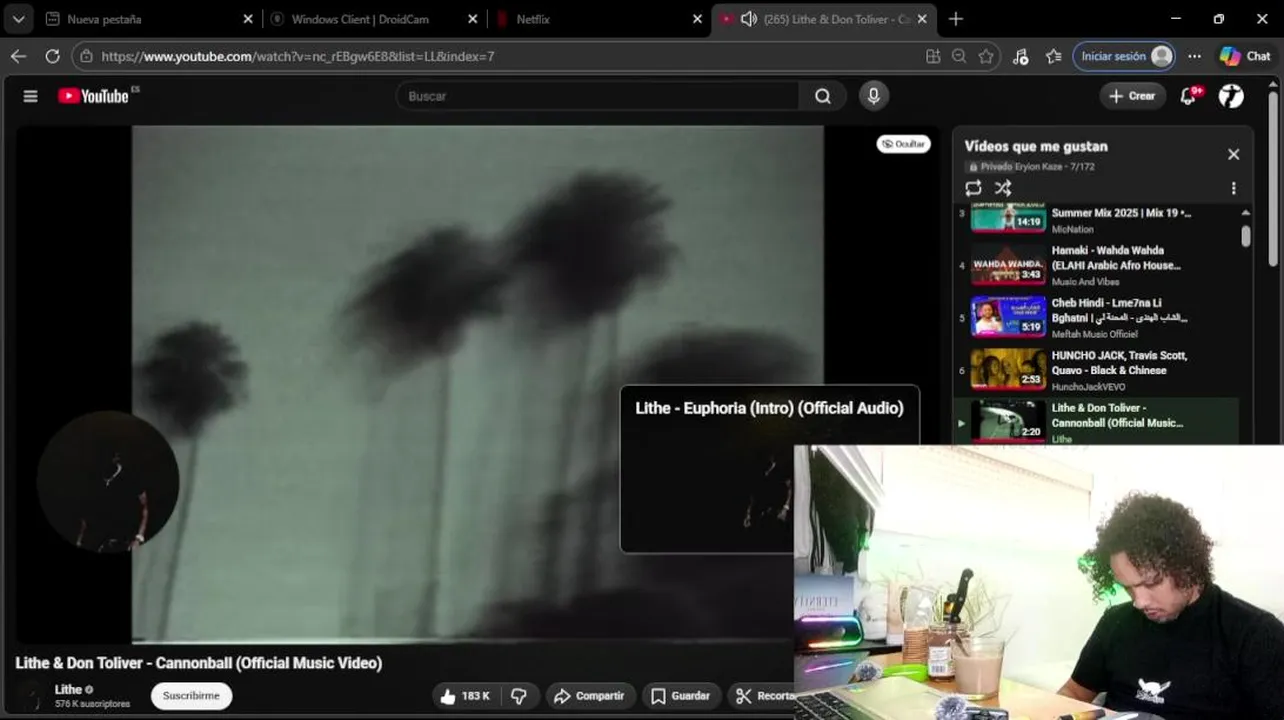
Task: Play Summer Mix 2025 from the playlist
Action: [1098, 220]
